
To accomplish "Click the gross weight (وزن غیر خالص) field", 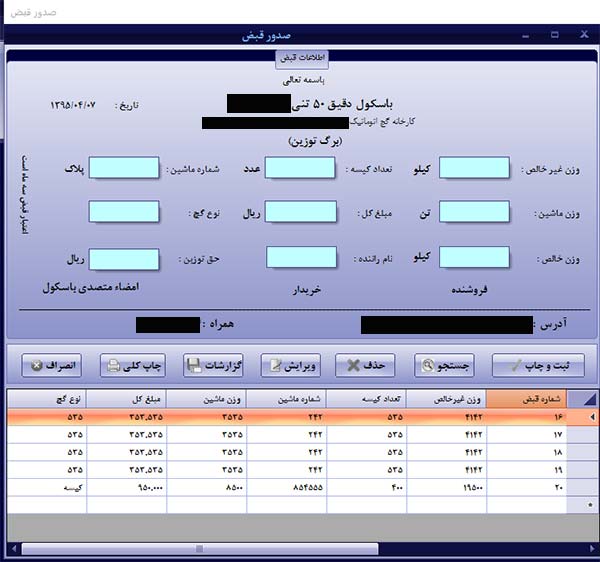I will tap(473, 169).
